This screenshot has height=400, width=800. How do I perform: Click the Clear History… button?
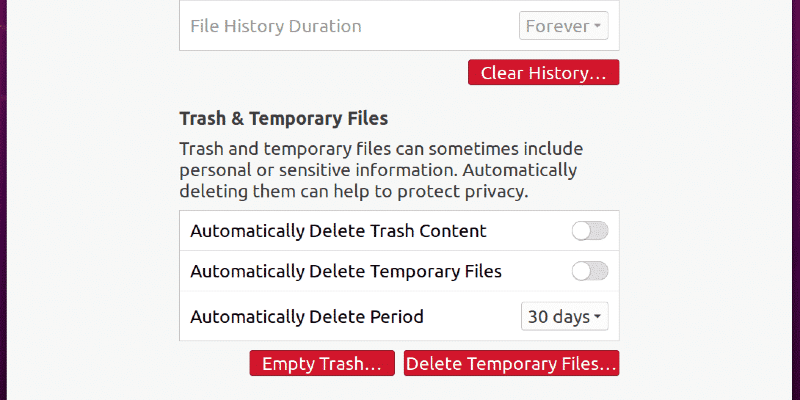[x=543, y=73]
